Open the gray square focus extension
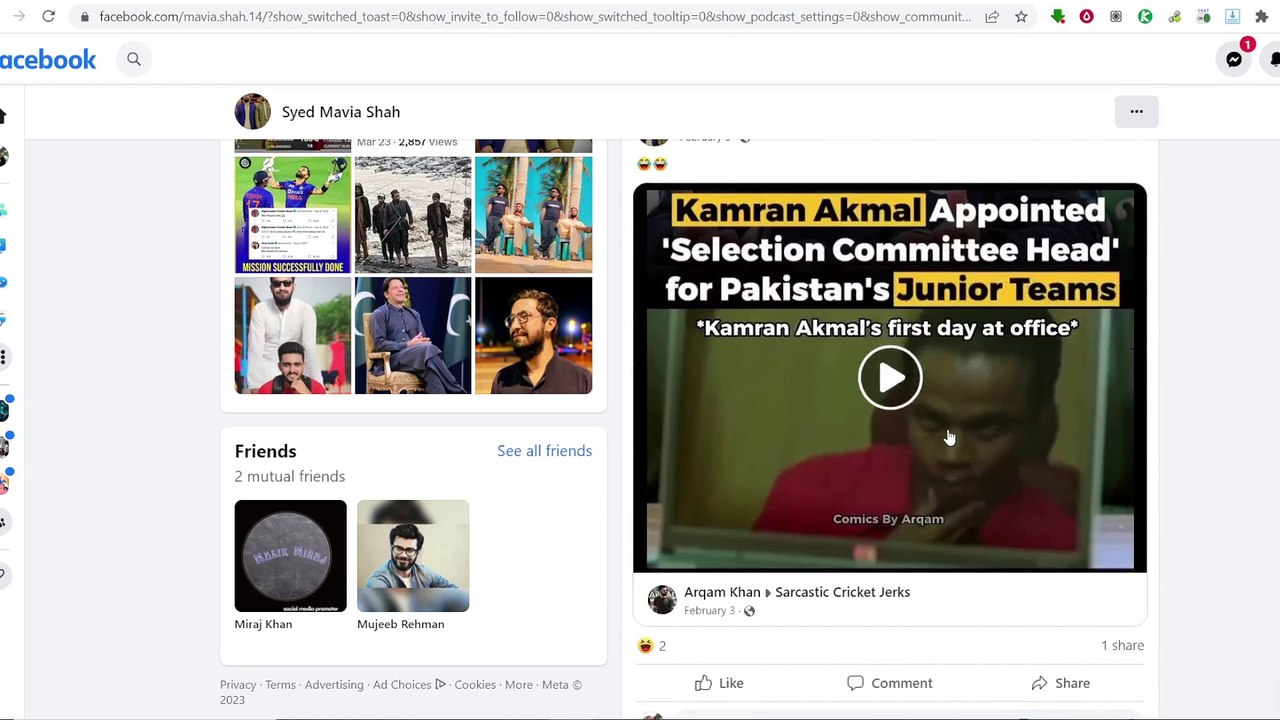The image size is (1280, 720). click(1116, 17)
